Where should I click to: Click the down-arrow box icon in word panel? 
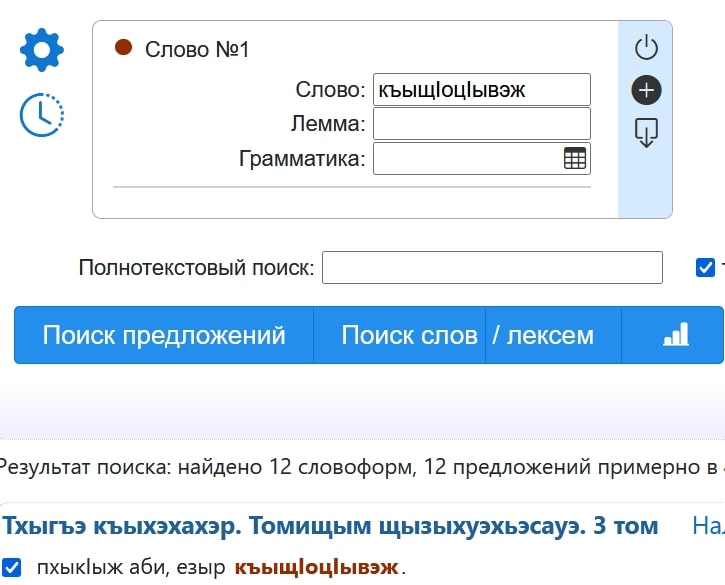(646, 133)
